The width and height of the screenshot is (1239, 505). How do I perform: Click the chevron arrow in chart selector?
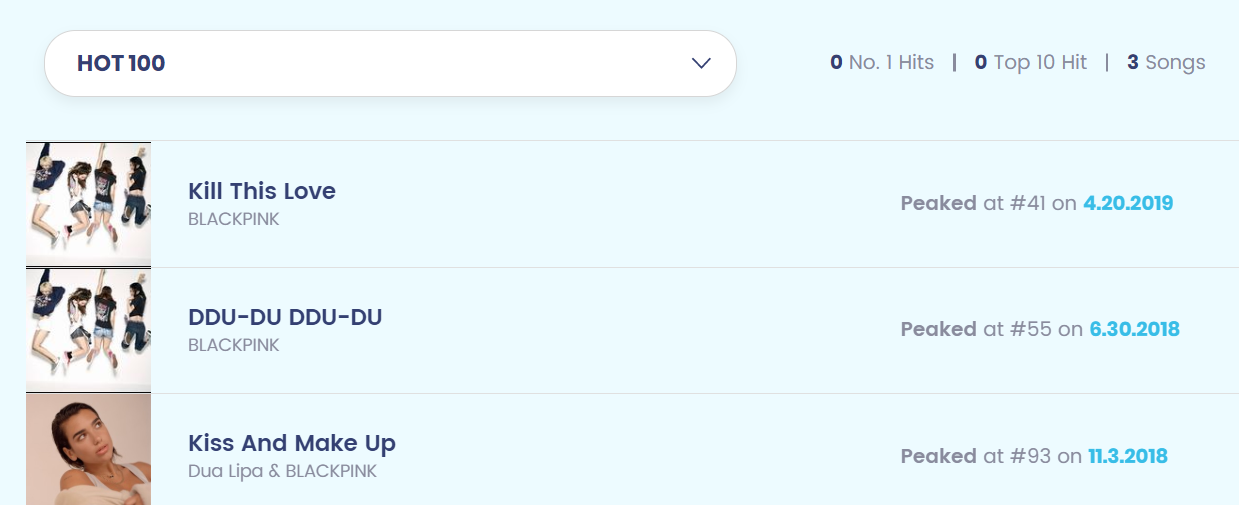pos(701,63)
